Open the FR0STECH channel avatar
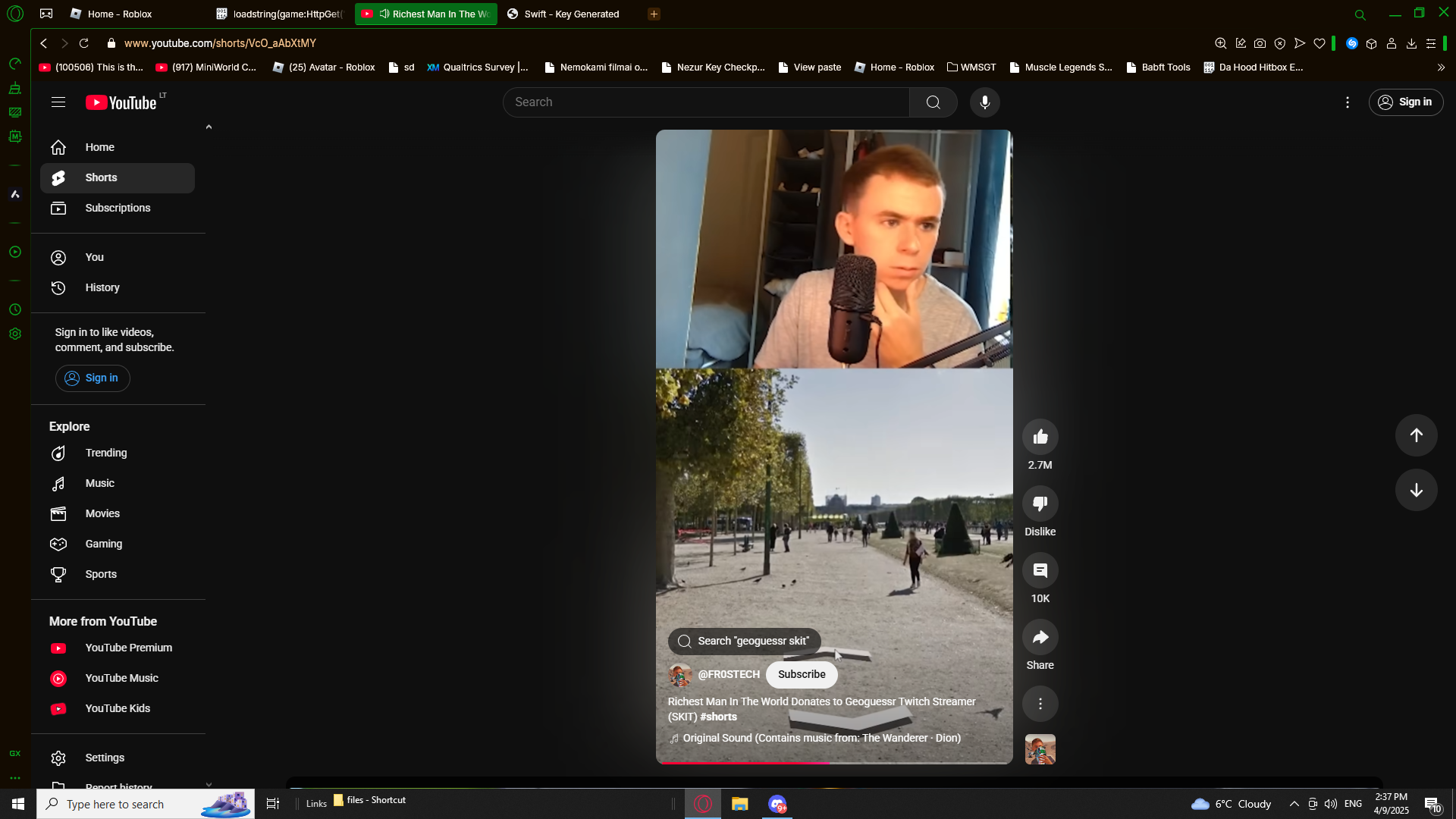This screenshot has height=819, width=1456. coord(679,674)
